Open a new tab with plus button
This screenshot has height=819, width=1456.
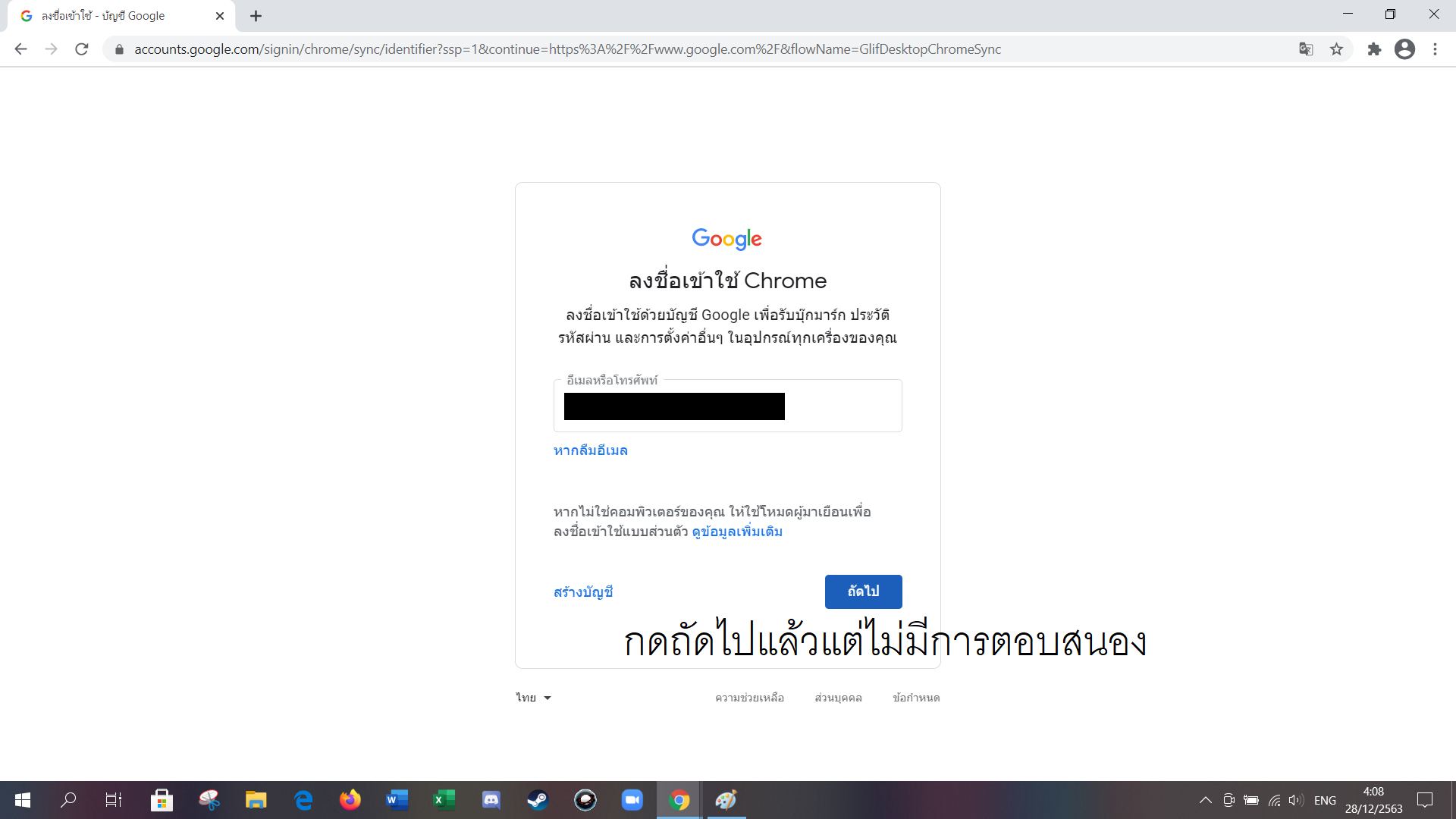pos(256,16)
